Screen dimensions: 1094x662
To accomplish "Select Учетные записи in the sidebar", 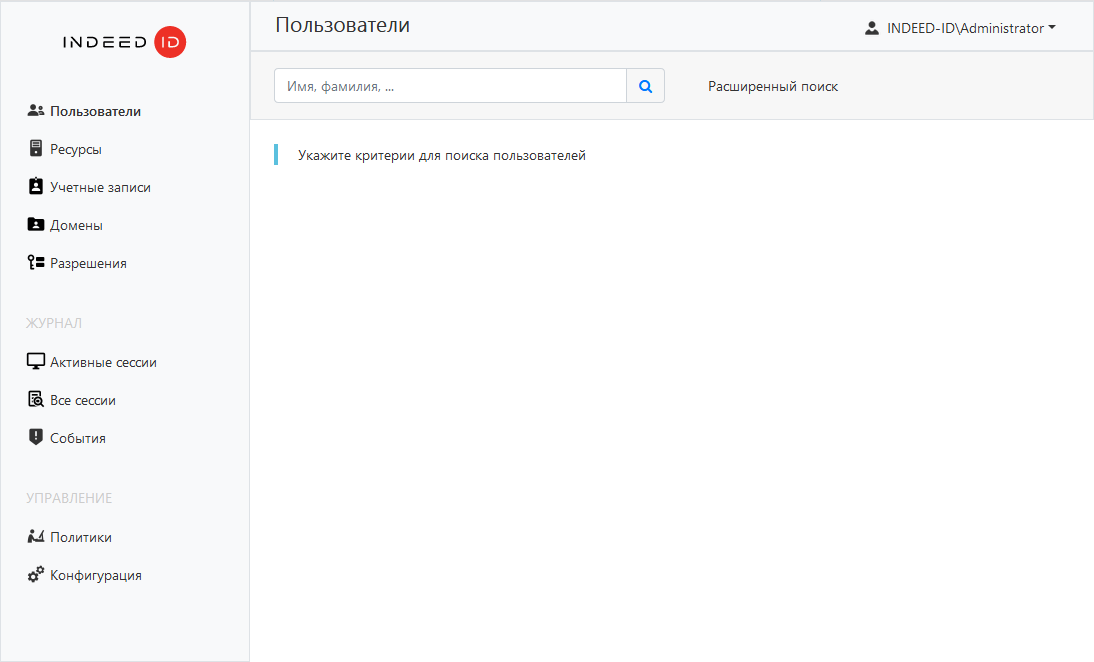I will (100, 187).
